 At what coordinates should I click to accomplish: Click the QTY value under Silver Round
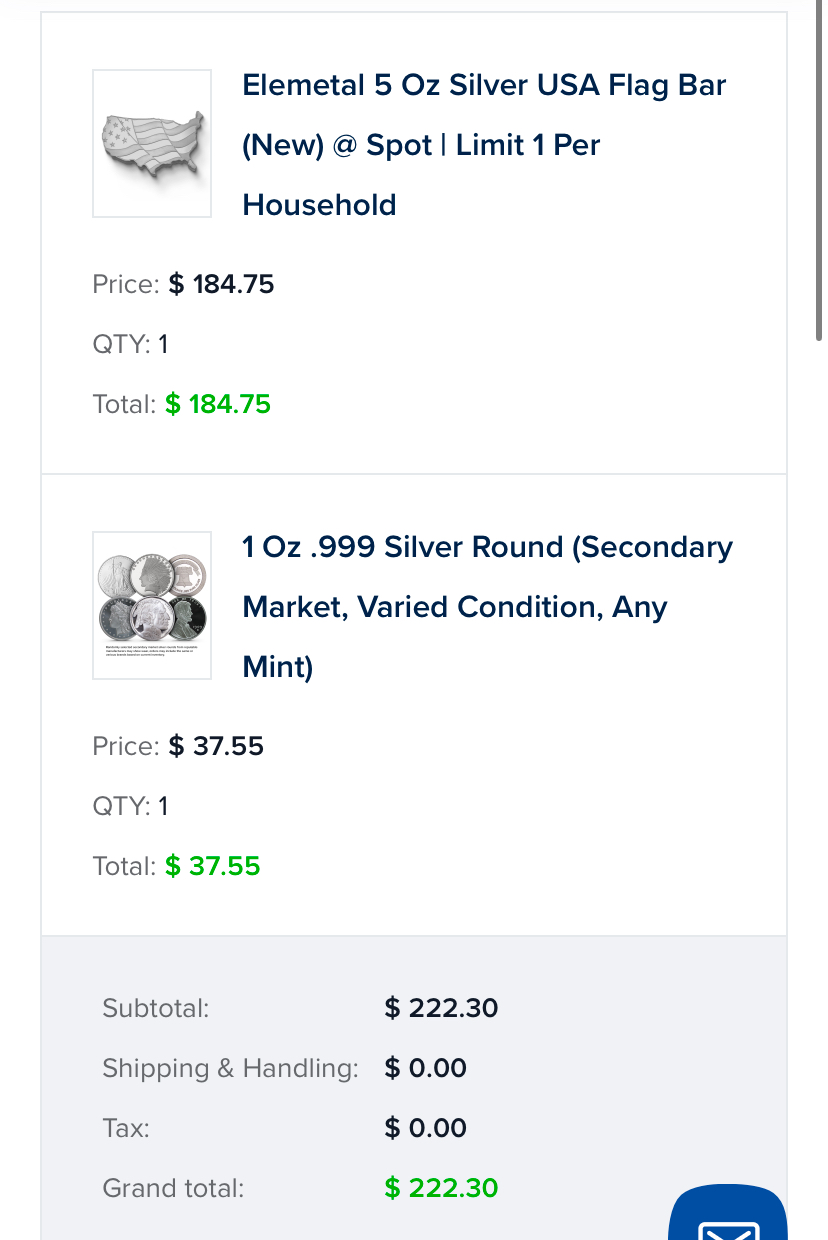pos(163,806)
